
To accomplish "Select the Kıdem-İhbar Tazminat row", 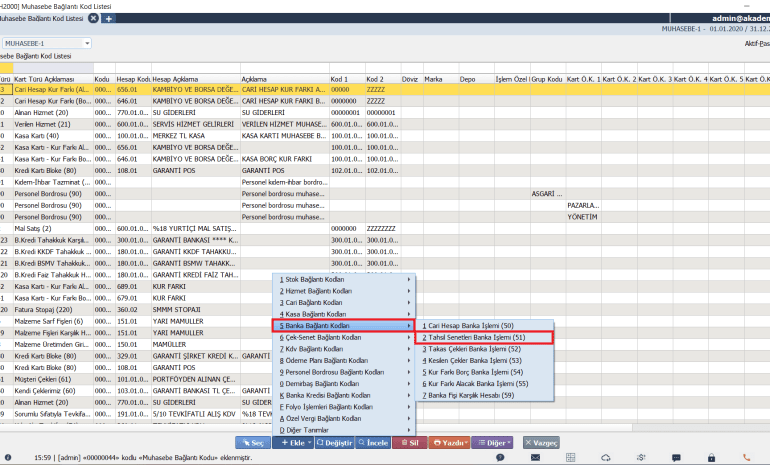I will (x=385, y=182).
